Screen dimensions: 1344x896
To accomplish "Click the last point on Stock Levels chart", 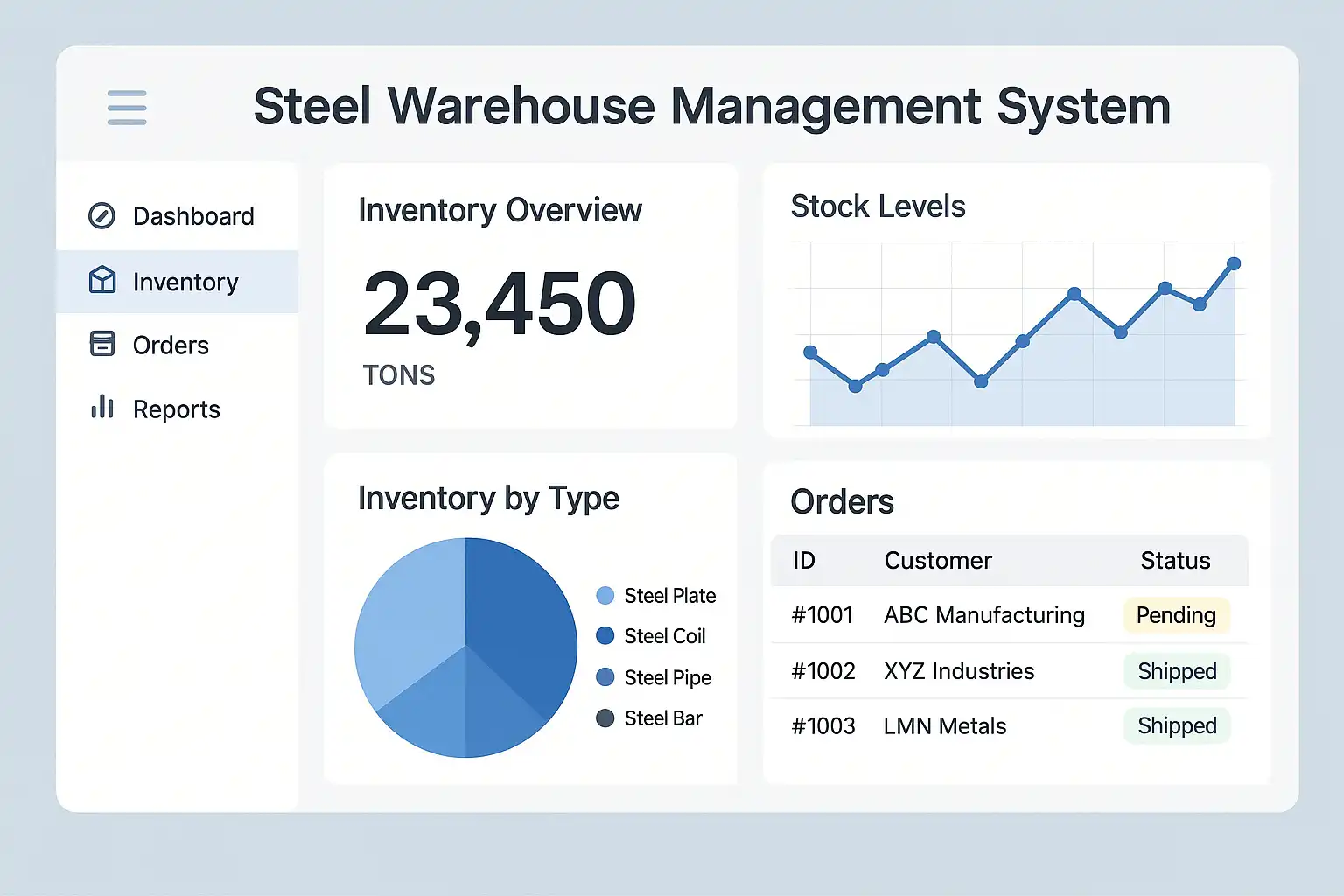I will point(1234,263).
